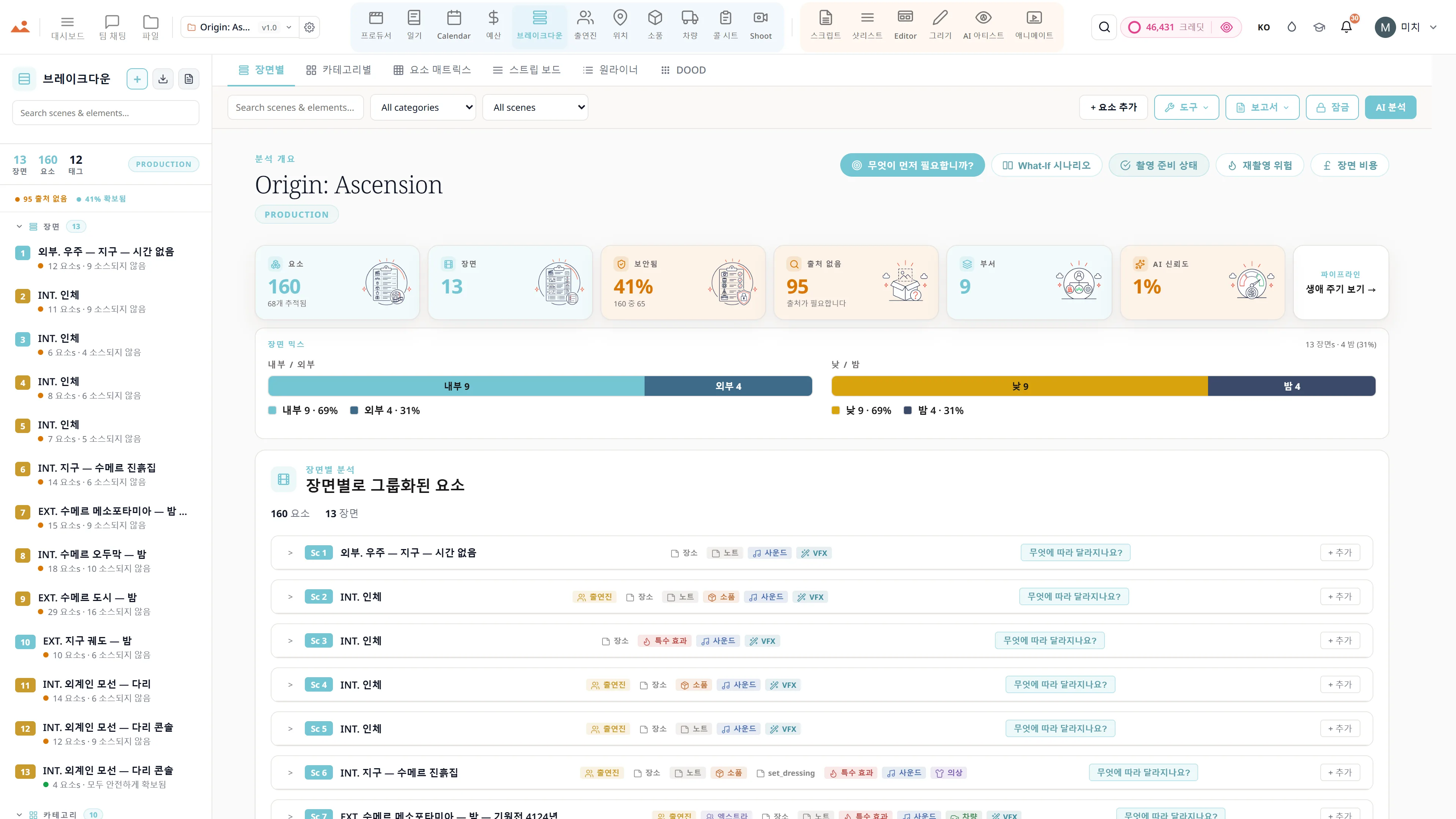Open the project version selector dropdown
Screen dimensions: 1456x819
276,27
